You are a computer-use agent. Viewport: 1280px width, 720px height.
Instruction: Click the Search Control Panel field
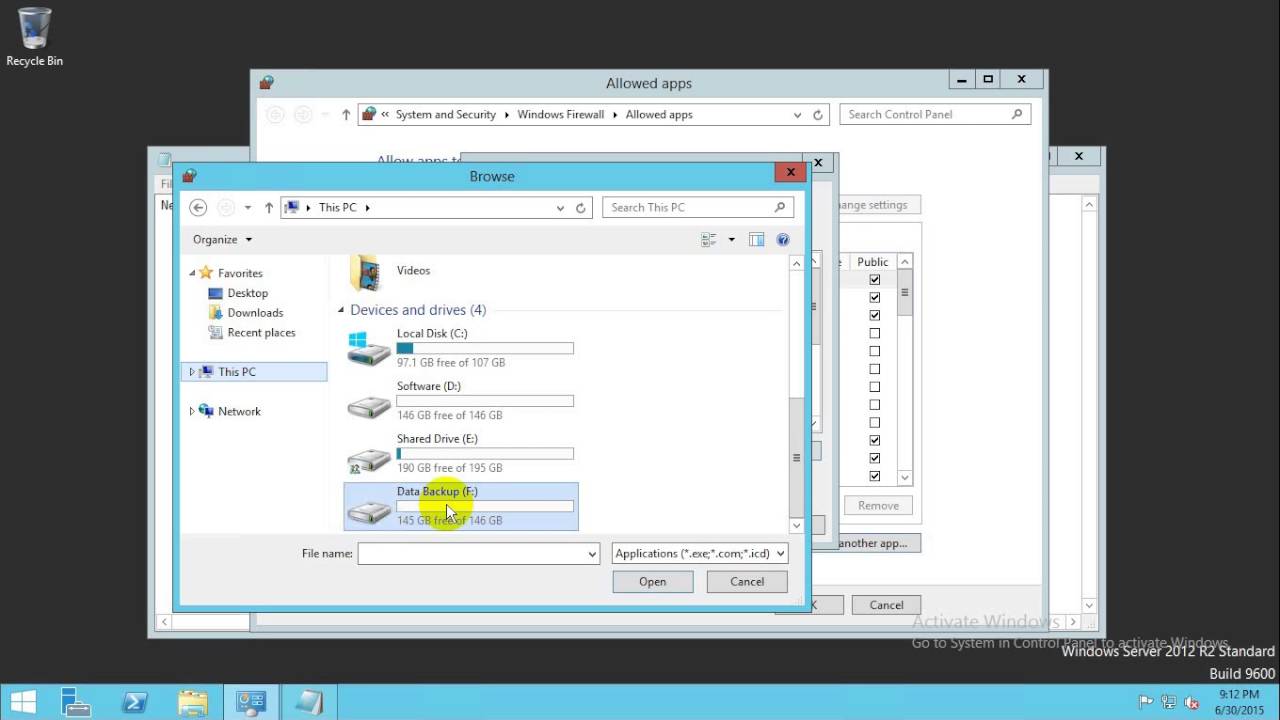[935, 114]
